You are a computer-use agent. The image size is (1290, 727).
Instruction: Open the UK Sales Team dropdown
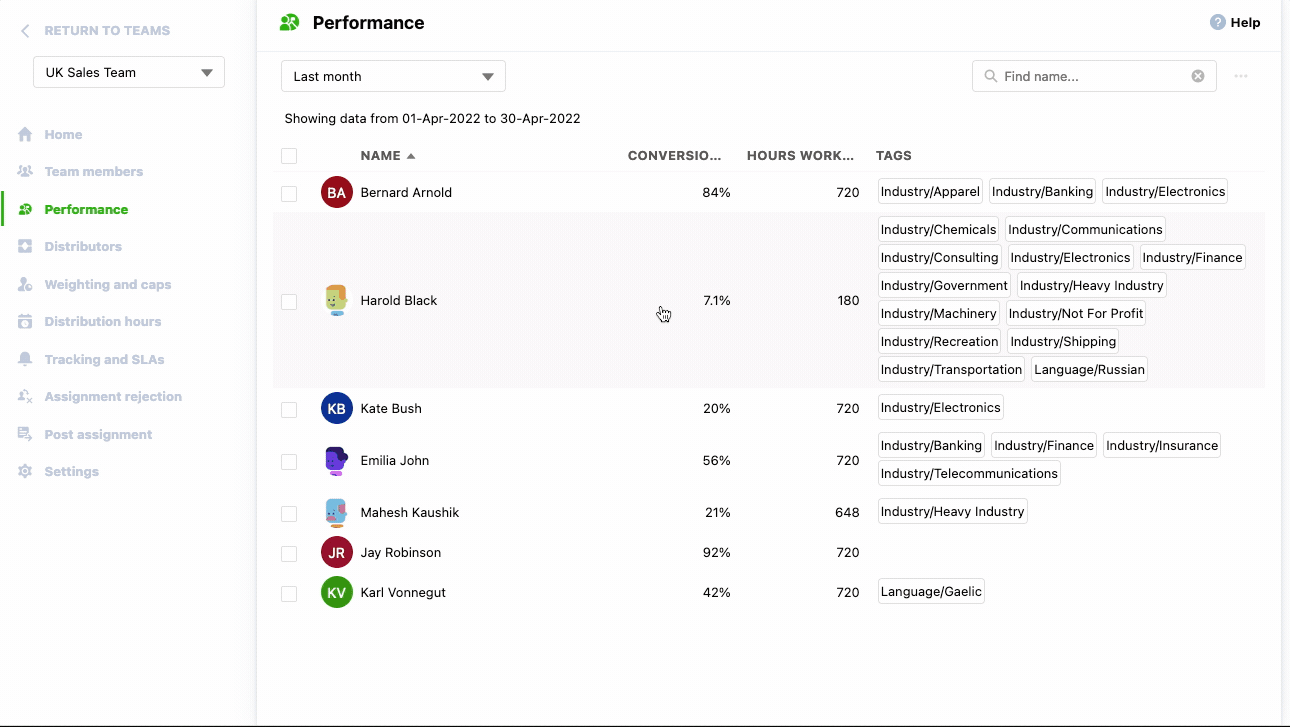pos(129,72)
